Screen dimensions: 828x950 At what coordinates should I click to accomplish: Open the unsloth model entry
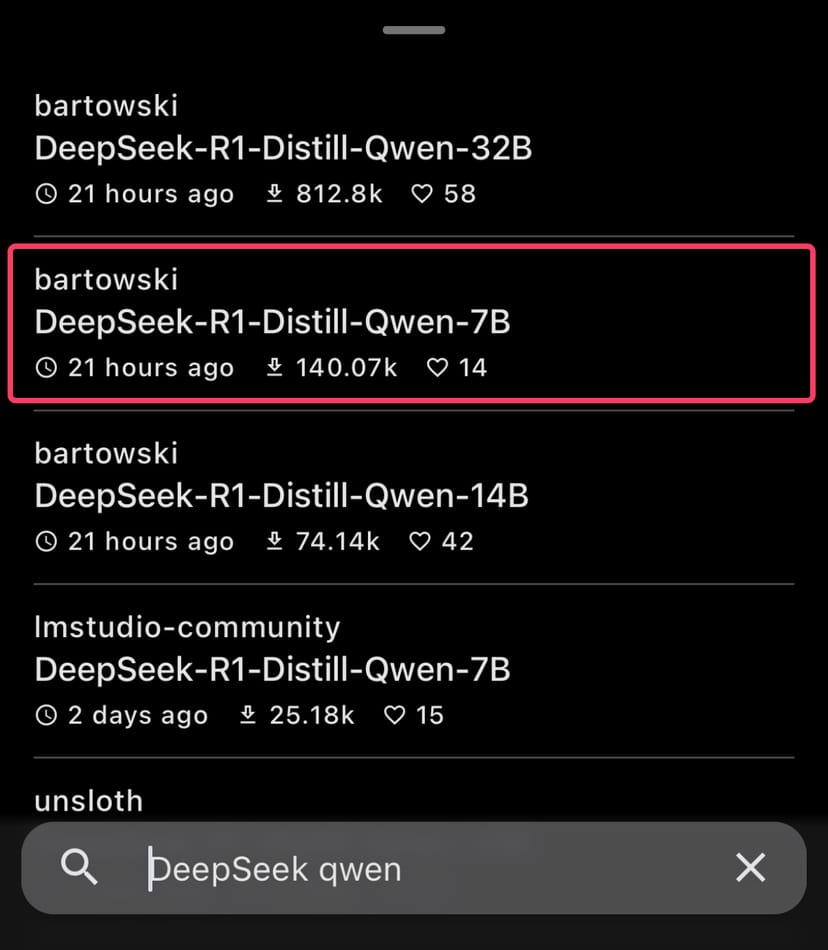[x=89, y=800]
